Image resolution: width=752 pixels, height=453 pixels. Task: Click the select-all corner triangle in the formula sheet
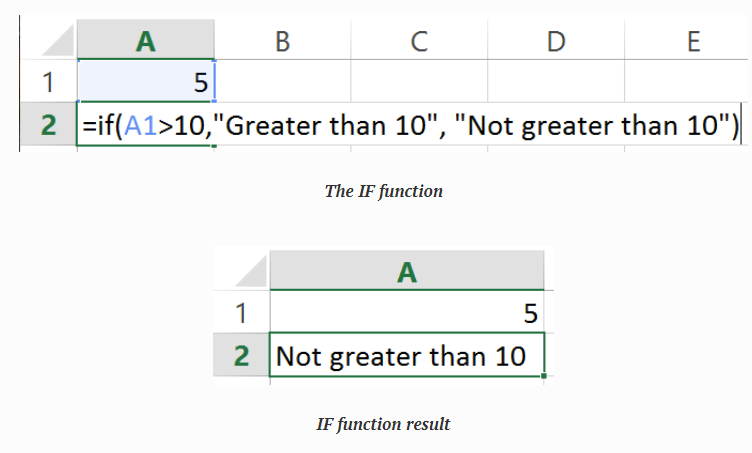(52, 41)
